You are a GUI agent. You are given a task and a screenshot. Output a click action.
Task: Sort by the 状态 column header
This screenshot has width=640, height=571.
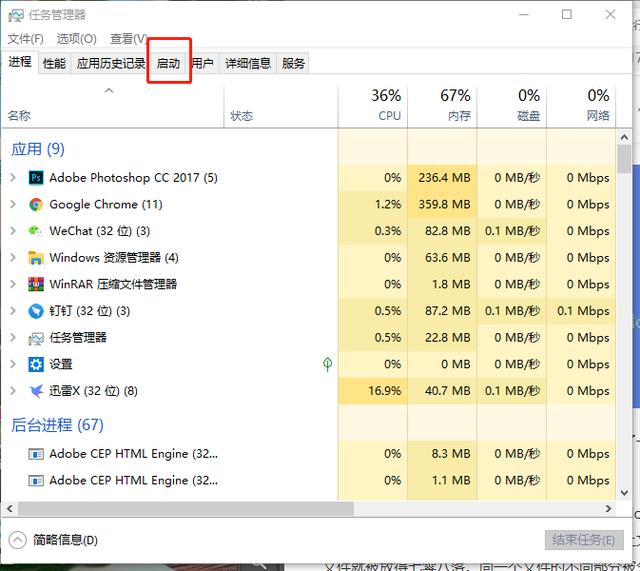(x=281, y=107)
